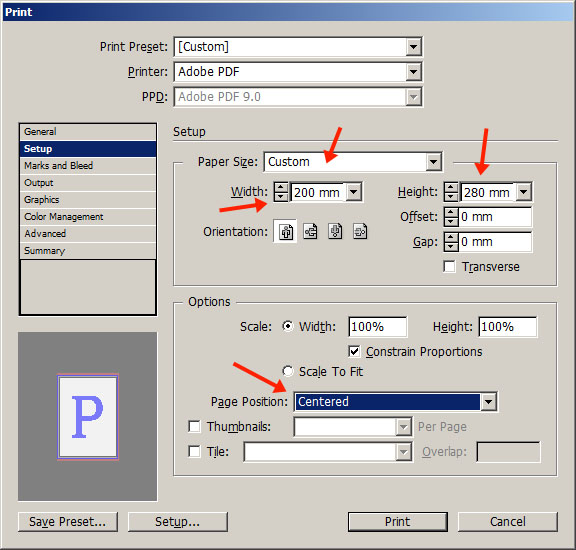Uncheck Constrain Proportions
The height and width of the screenshot is (550, 576).
[x=354, y=352]
